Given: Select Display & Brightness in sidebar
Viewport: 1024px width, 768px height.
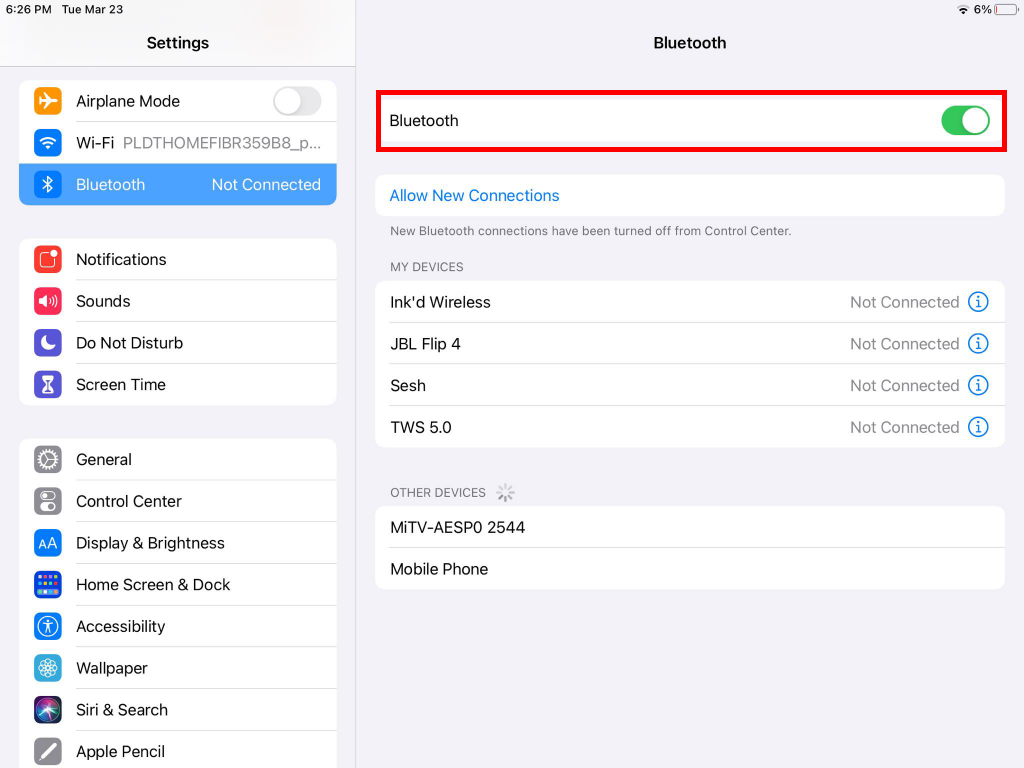Looking at the screenshot, I should tap(150, 543).
